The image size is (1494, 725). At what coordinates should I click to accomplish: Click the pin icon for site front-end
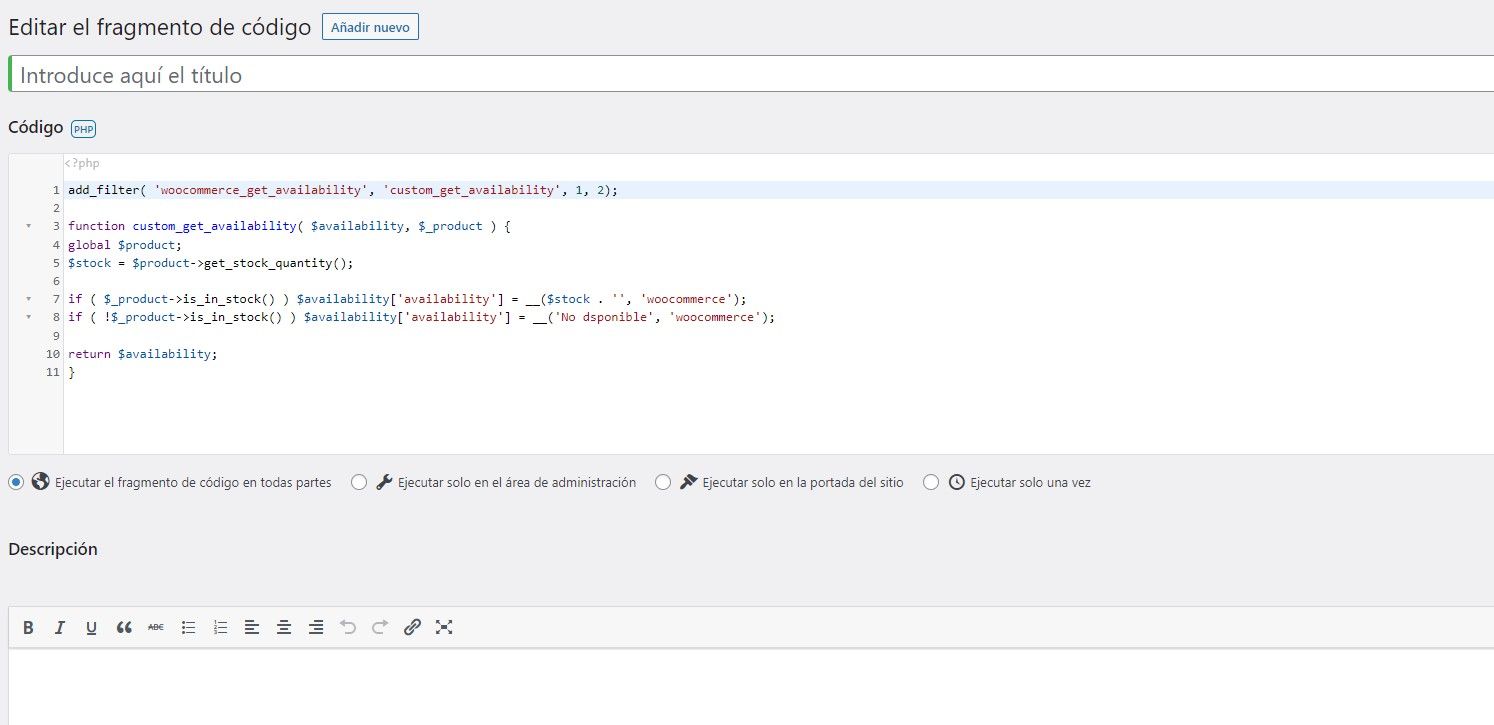click(x=688, y=482)
